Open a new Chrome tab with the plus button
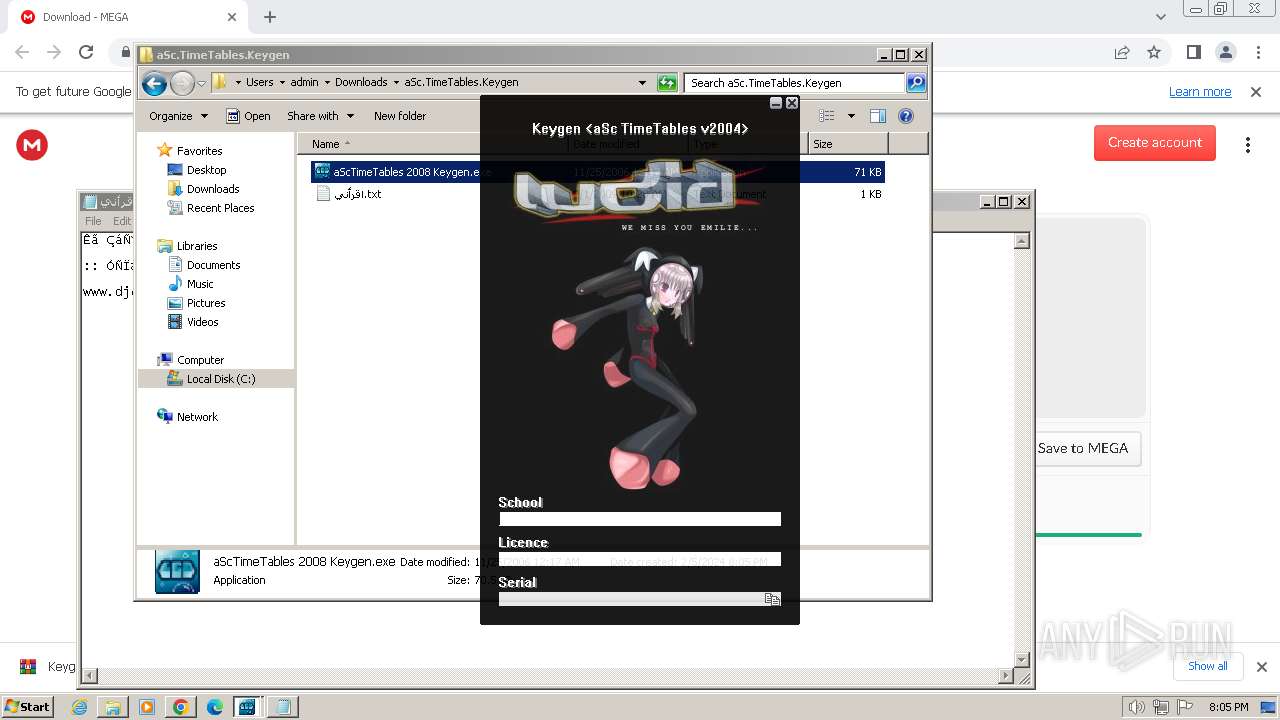Image resolution: width=1280 pixels, height=720 pixels. click(270, 17)
